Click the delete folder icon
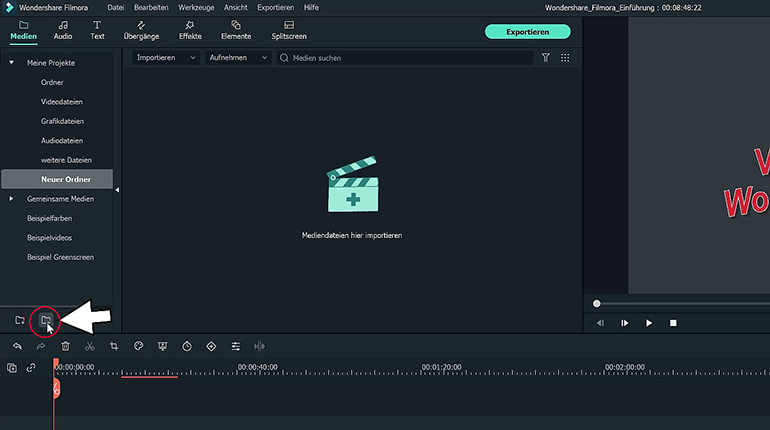 [x=46, y=321]
